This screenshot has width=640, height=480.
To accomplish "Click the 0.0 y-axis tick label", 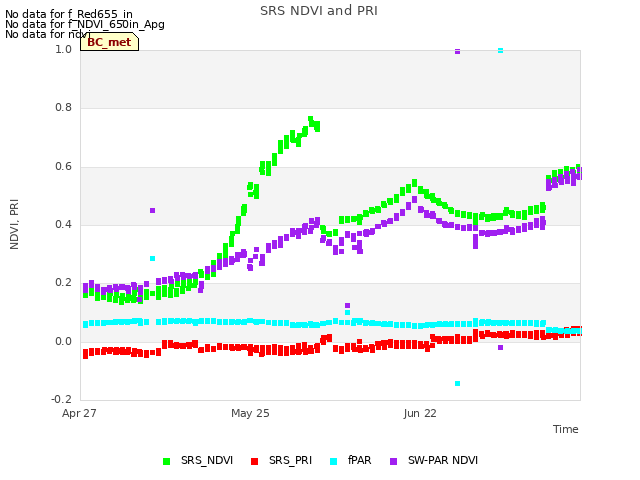I will tap(63, 341).
